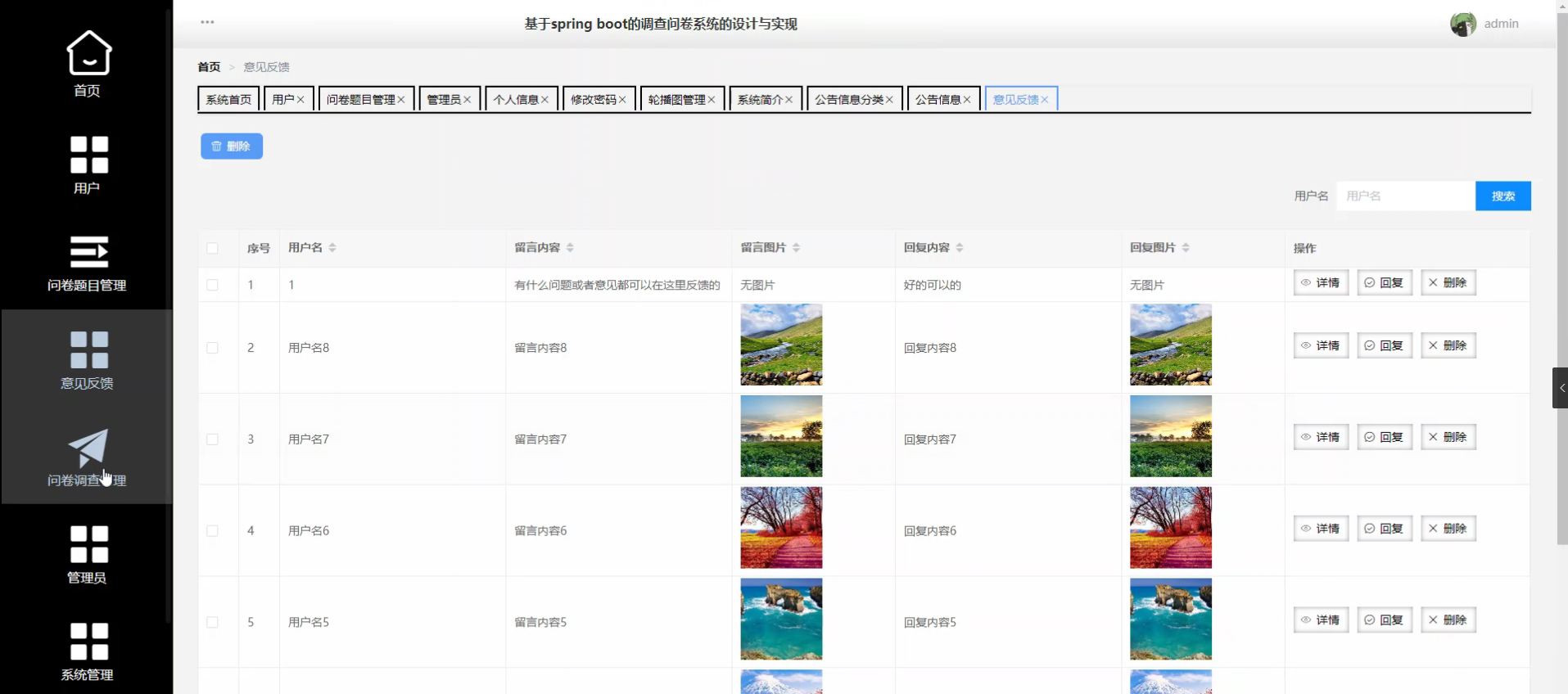Image resolution: width=1568 pixels, height=694 pixels.
Task: Click the 首页 breadcrumb link
Action: coord(209,67)
